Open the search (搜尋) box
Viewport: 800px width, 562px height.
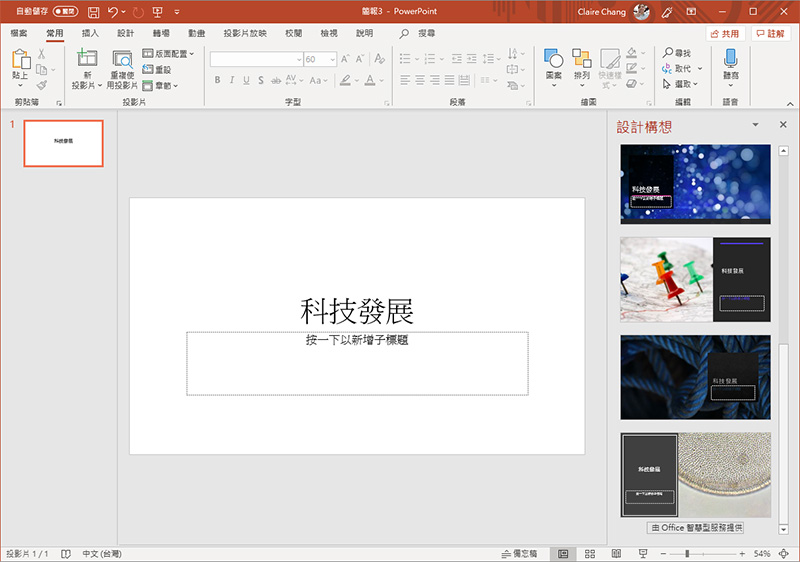pyautogui.click(x=418, y=34)
